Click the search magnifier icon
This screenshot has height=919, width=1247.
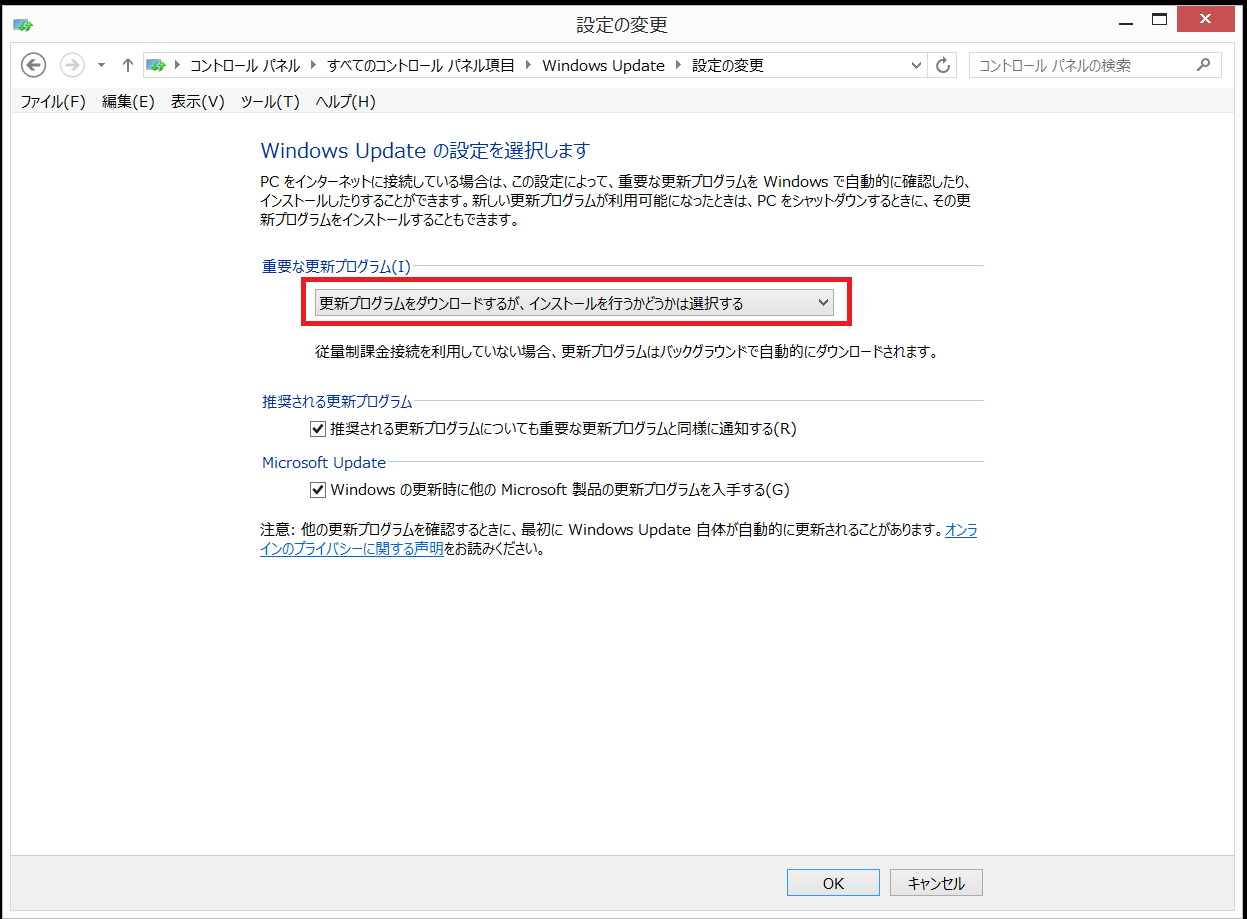[1203, 65]
